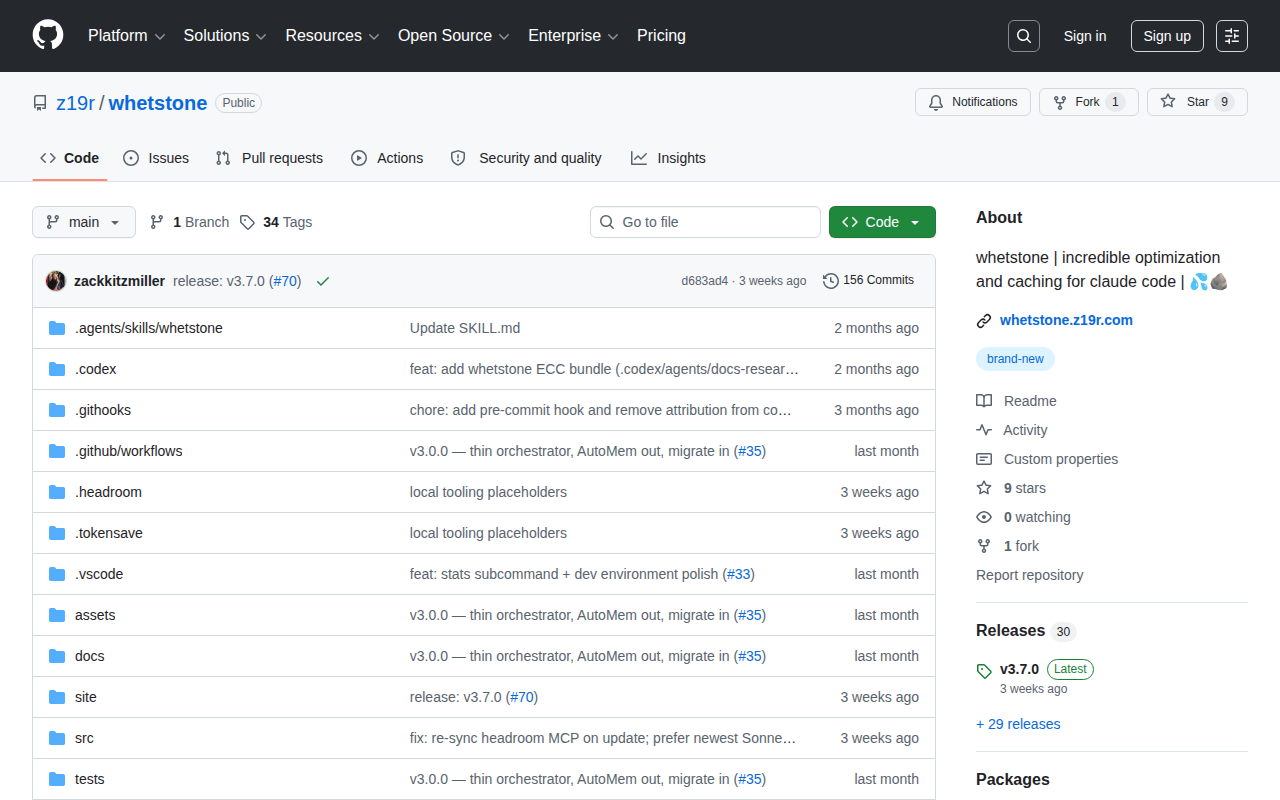The width and height of the screenshot is (1280, 800).
Task: Open the Insights tab
Action: coord(668,158)
